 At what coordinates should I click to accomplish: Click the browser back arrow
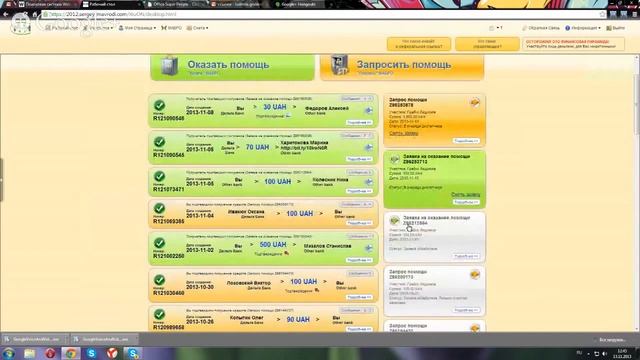coord(6,14)
